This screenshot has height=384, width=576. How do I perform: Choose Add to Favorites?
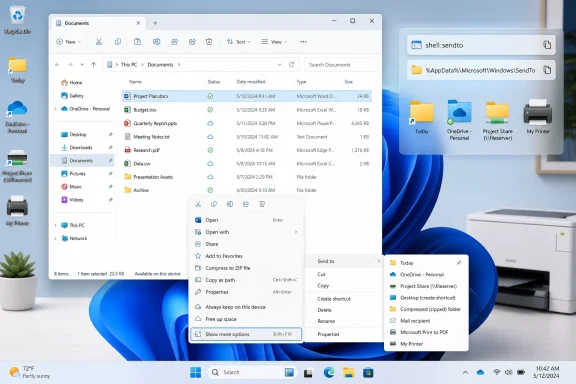pos(246,256)
